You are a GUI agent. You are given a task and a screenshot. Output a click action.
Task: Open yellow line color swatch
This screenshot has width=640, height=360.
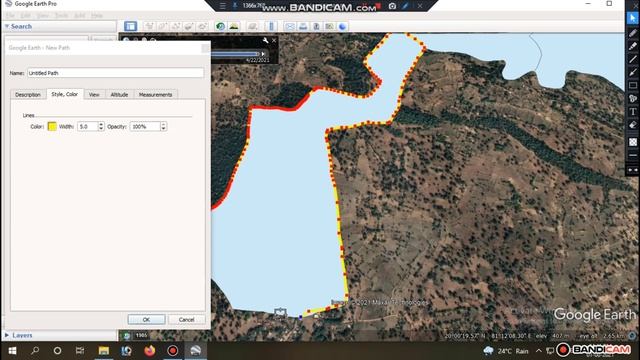52,127
